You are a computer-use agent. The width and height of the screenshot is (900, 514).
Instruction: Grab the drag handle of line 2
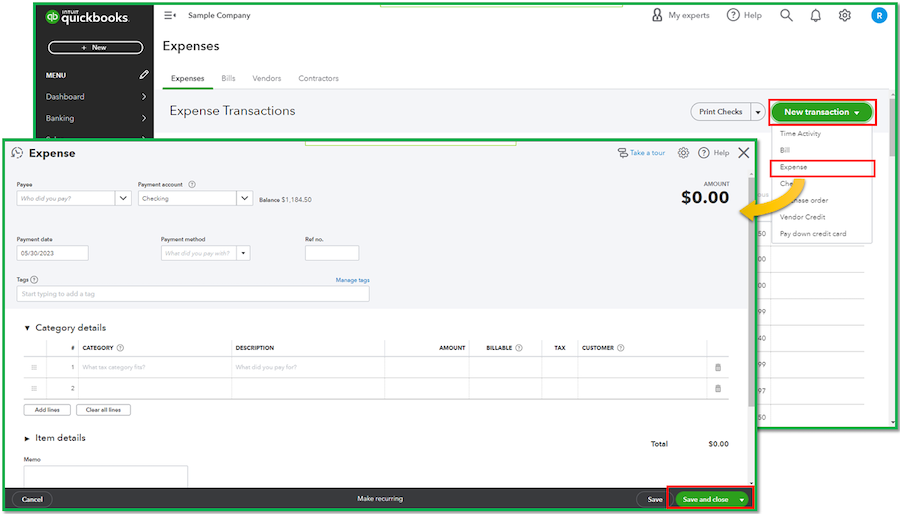click(34, 388)
